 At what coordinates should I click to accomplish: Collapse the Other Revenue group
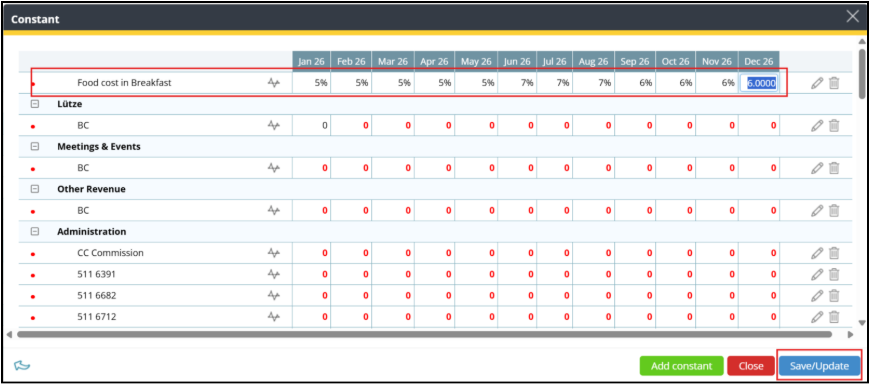click(x=35, y=189)
